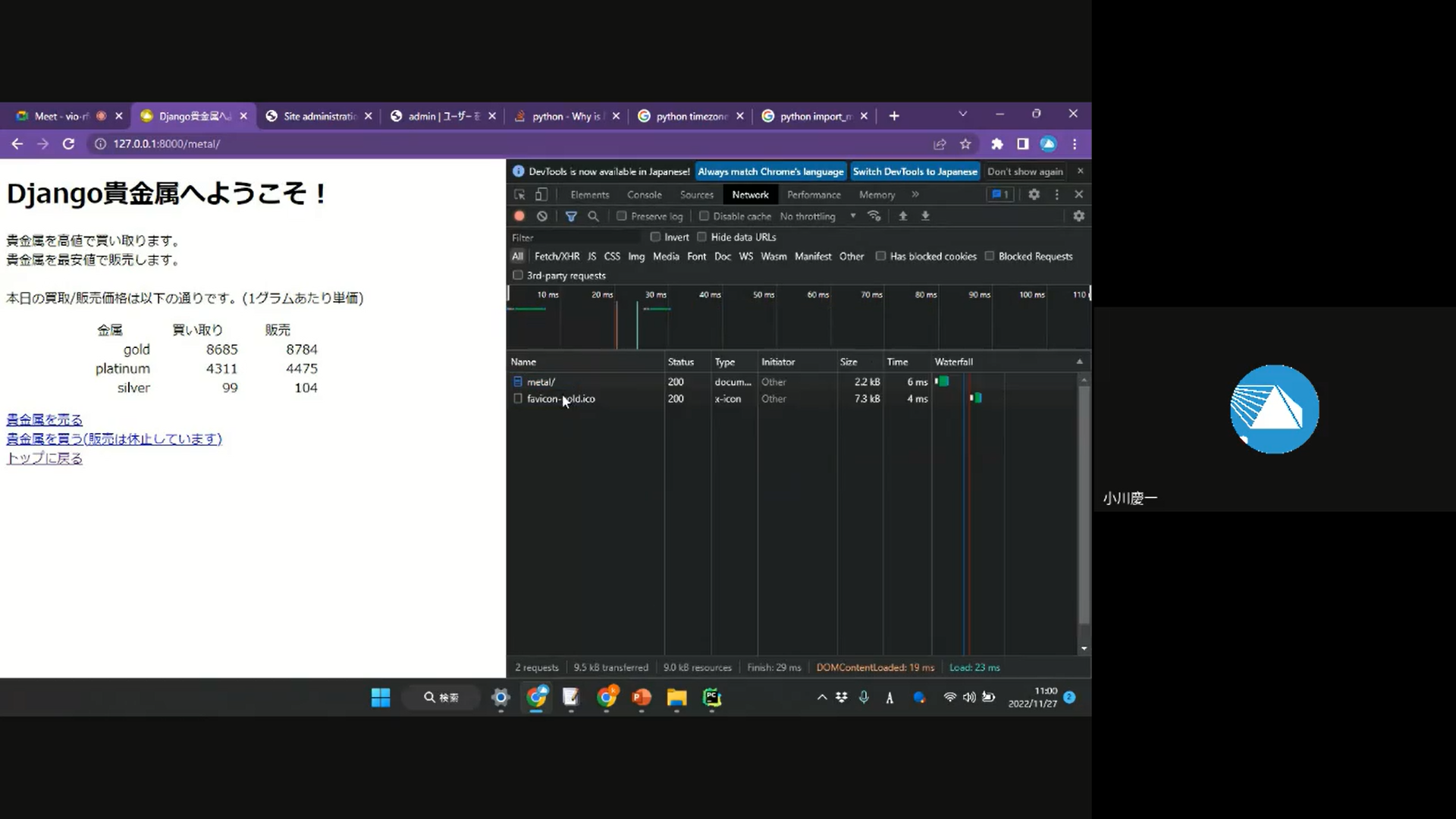Open the network search magnifier

coord(593,216)
